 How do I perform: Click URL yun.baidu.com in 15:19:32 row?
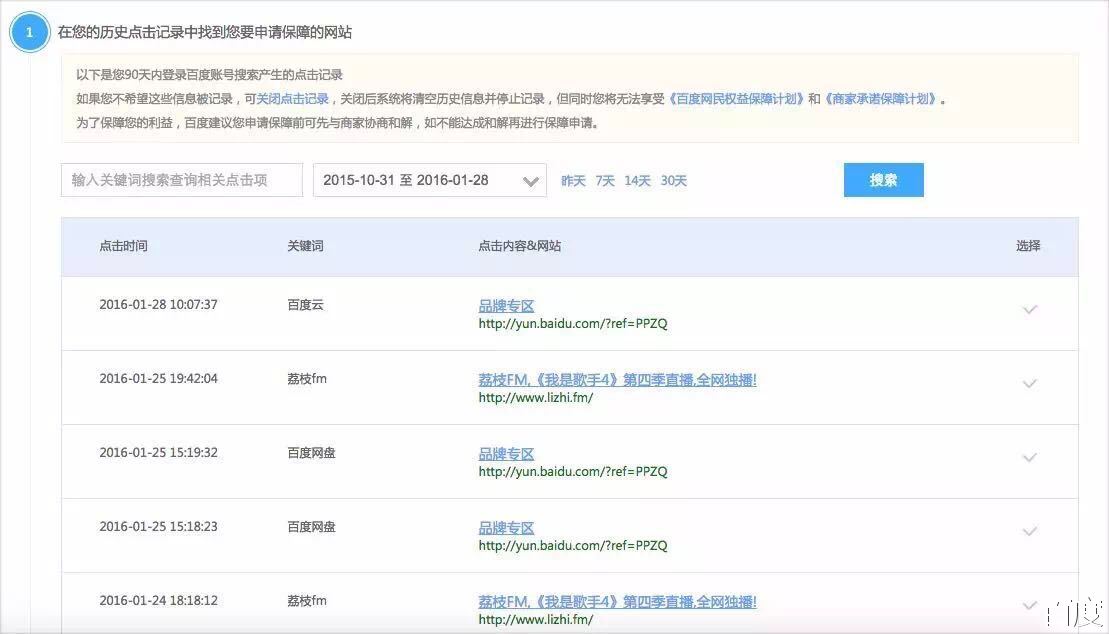[x=573, y=471]
